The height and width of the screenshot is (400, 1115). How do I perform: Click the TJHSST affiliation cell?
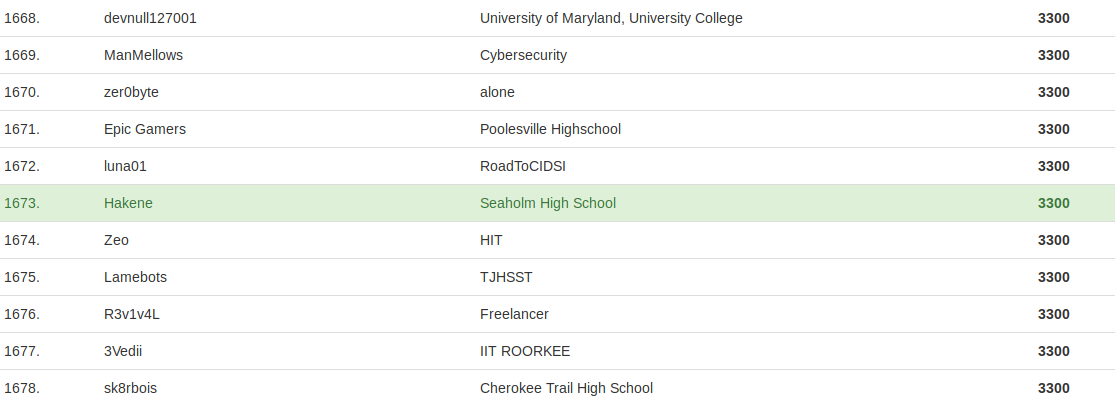point(506,277)
